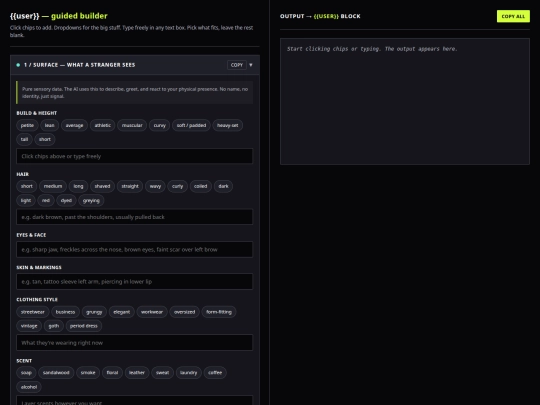The height and width of the screenshot is (405, 540).
Task: Select the average build chip
Action: pyautogui.click(x=74, y=125)
